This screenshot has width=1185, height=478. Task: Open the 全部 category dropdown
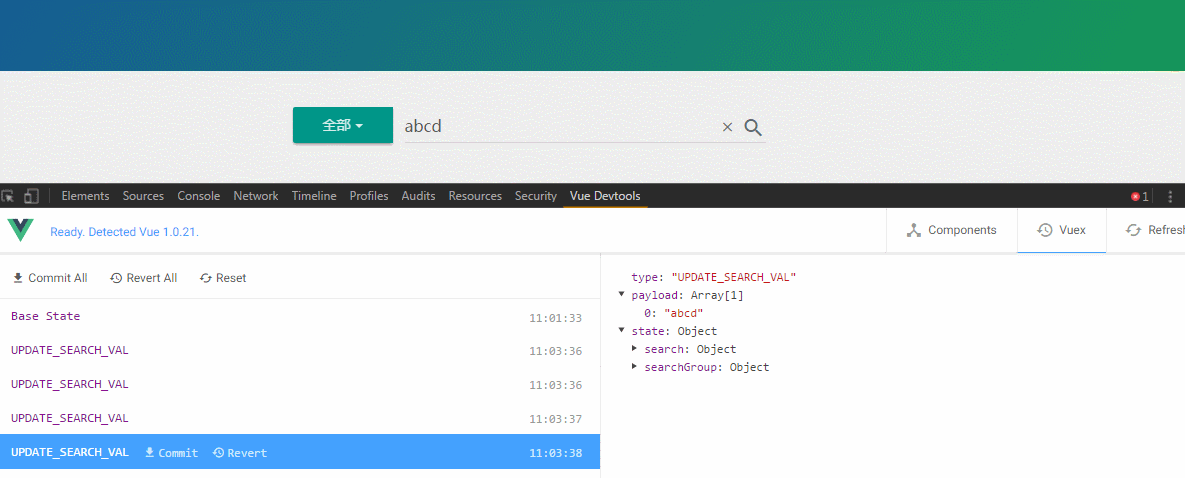pyautogui.click(x=343, y=126)
